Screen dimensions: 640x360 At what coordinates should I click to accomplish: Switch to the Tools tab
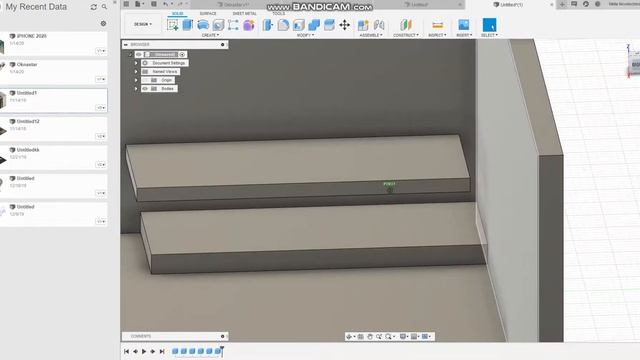(x=279, y=13)
